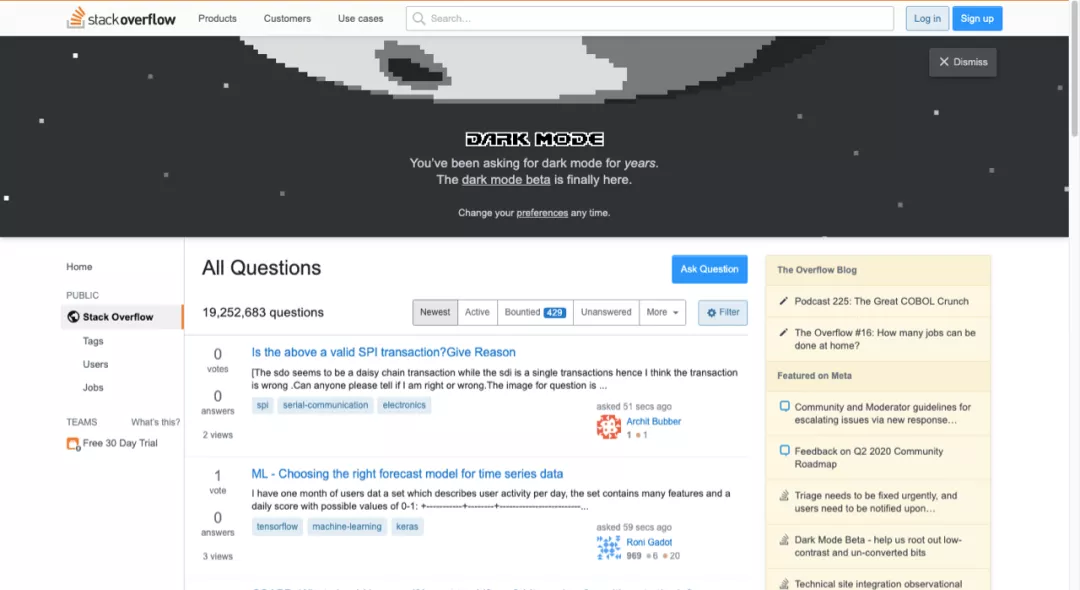Click chat icon beside Community and Moderator guidelines
Viewport: 1080px width, 590px height.
(784, 406)
